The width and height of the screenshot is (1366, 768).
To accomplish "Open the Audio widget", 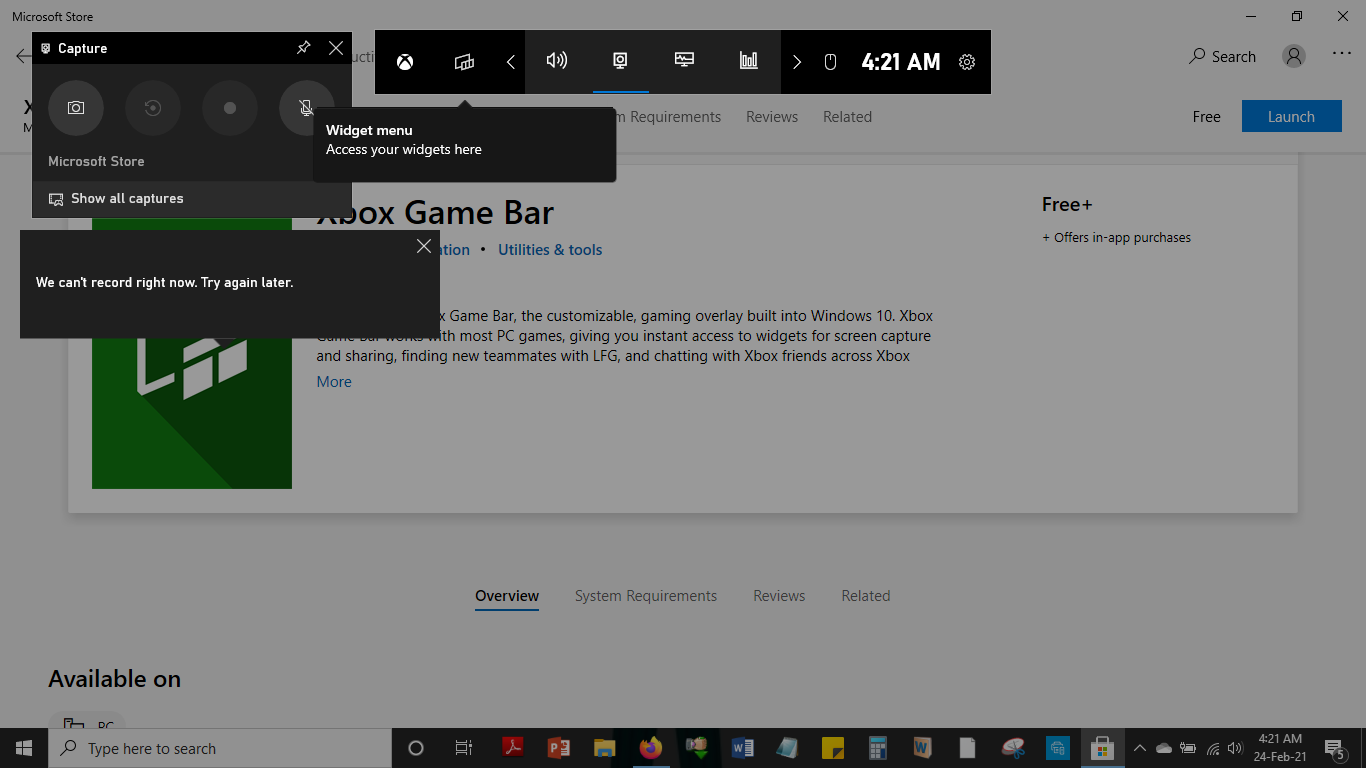I will (x=557, y=61).
